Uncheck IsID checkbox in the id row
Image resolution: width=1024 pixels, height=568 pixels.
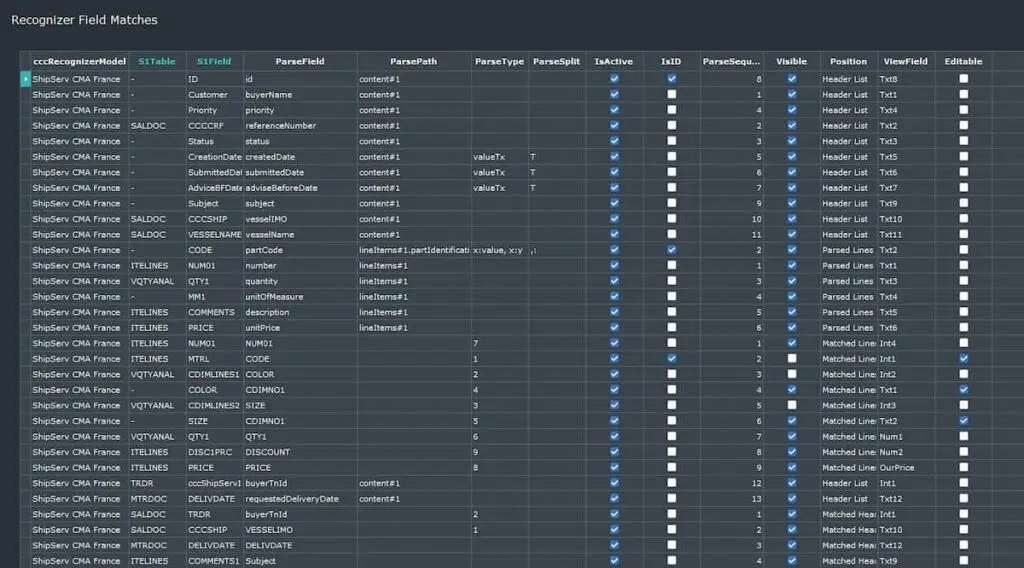(x=672, y=79)
